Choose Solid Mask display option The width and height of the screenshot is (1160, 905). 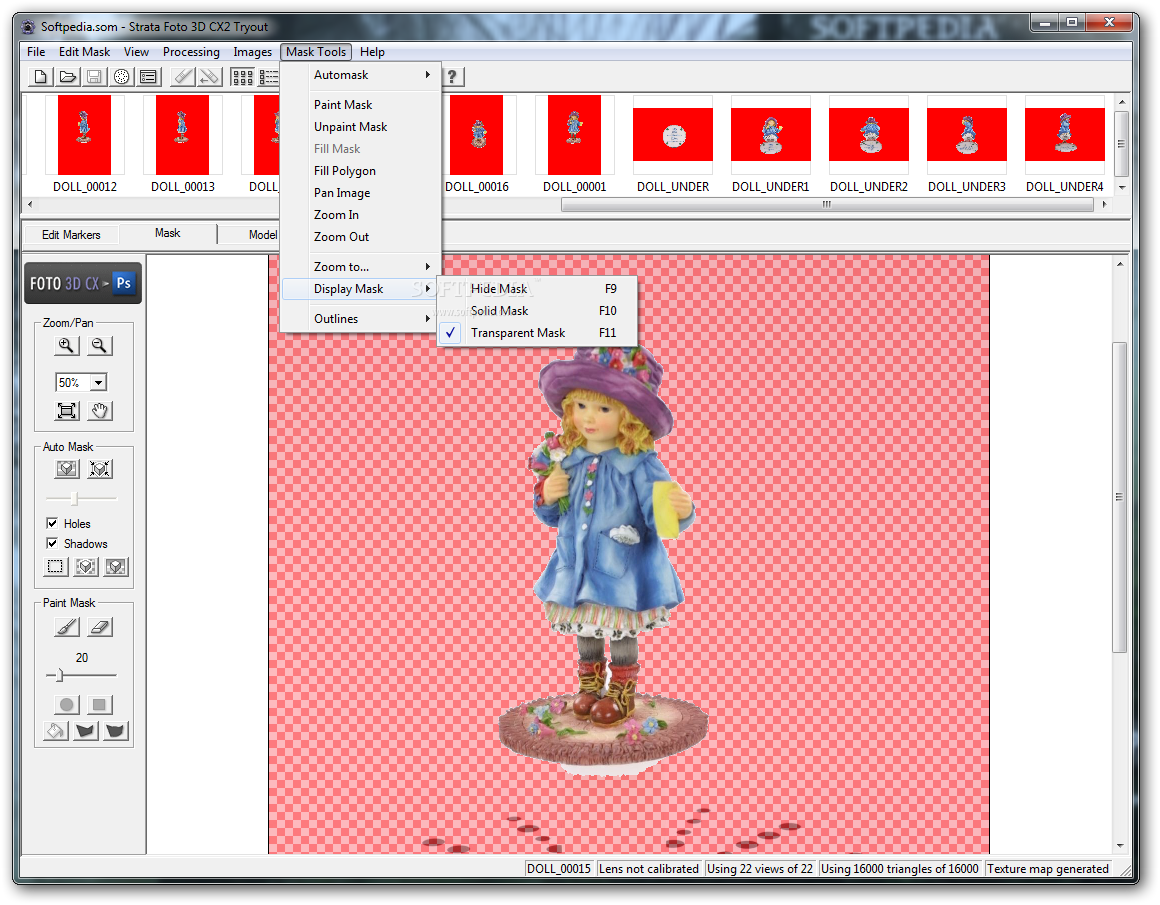(x=536, y=311)
